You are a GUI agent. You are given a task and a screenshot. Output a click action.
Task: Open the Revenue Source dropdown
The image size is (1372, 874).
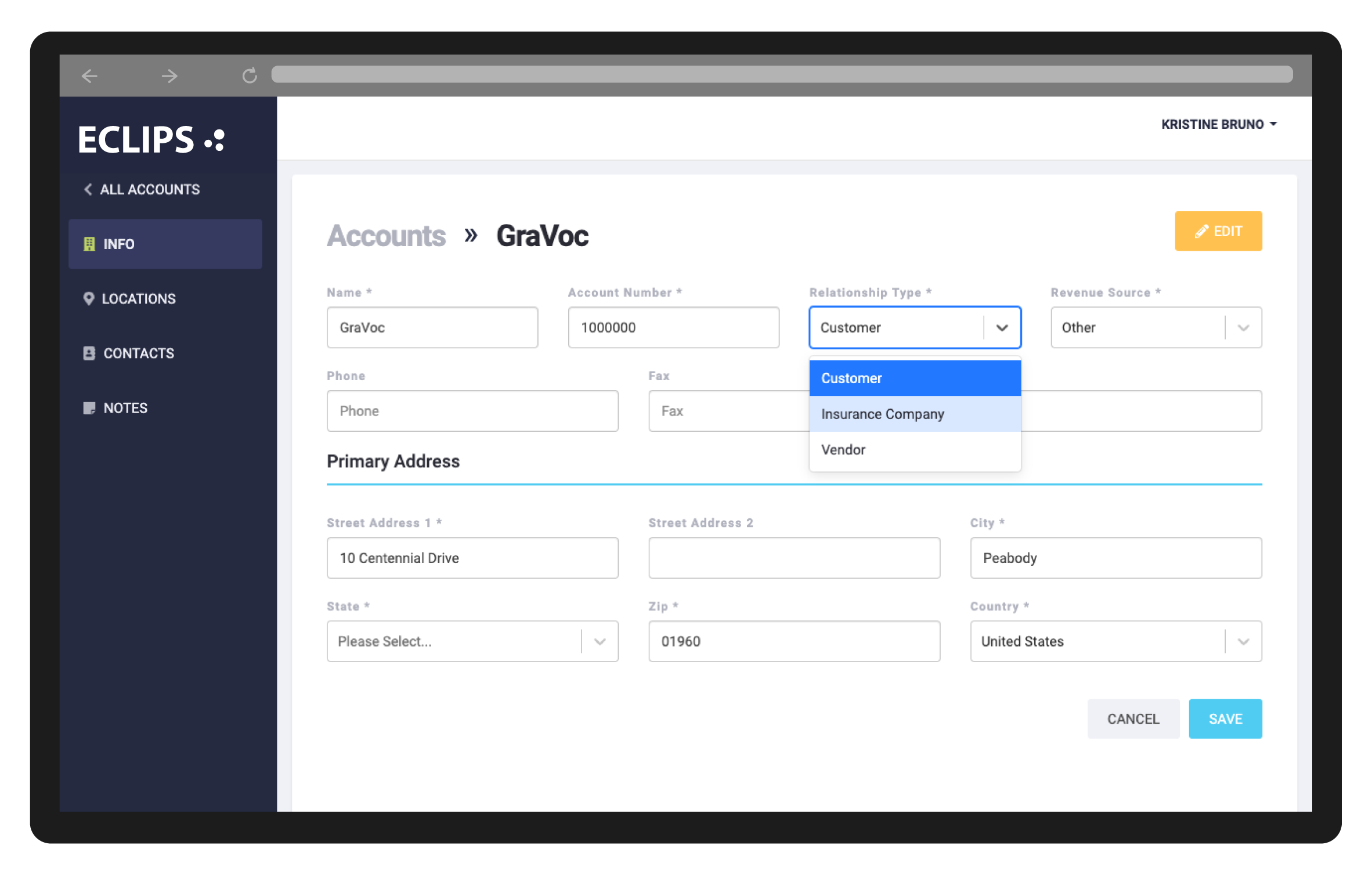click(x=1156, y=327)
